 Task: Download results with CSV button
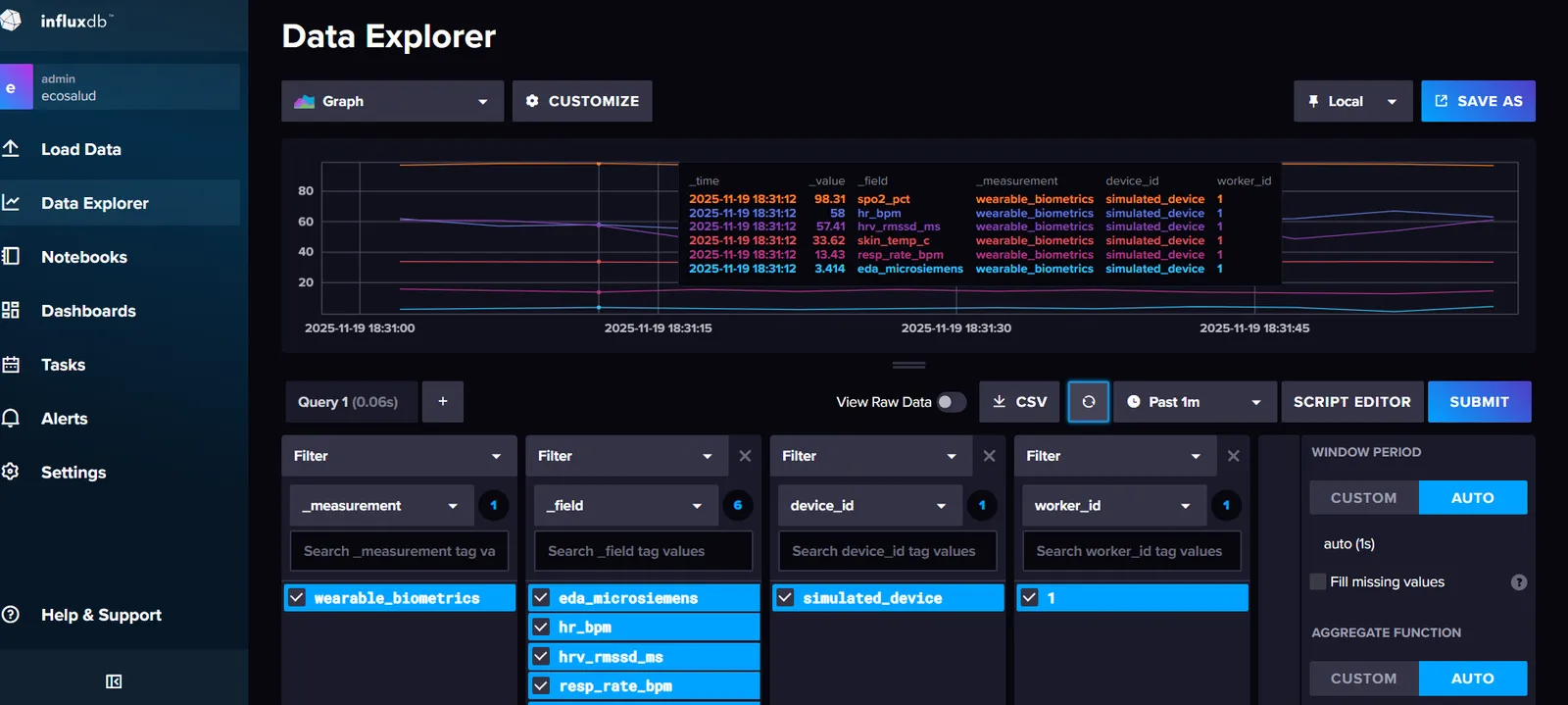point(1019,402)
